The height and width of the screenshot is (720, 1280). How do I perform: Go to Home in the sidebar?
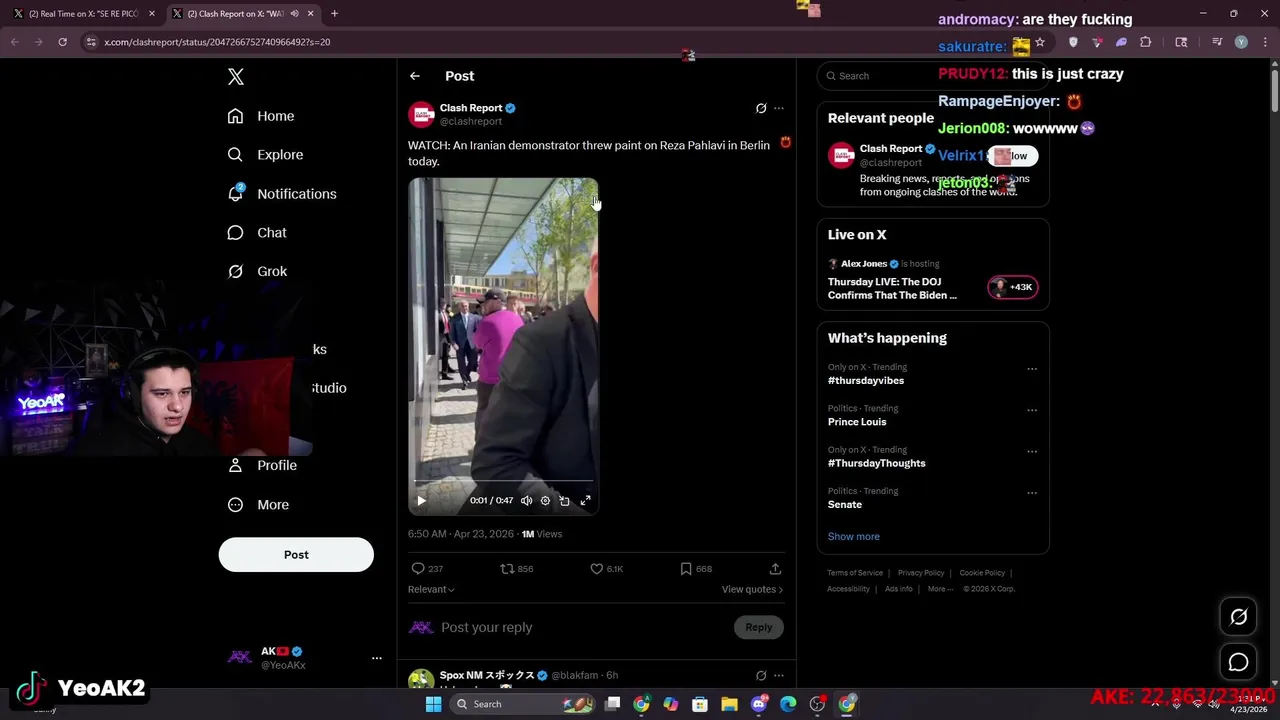coord(261,116)
